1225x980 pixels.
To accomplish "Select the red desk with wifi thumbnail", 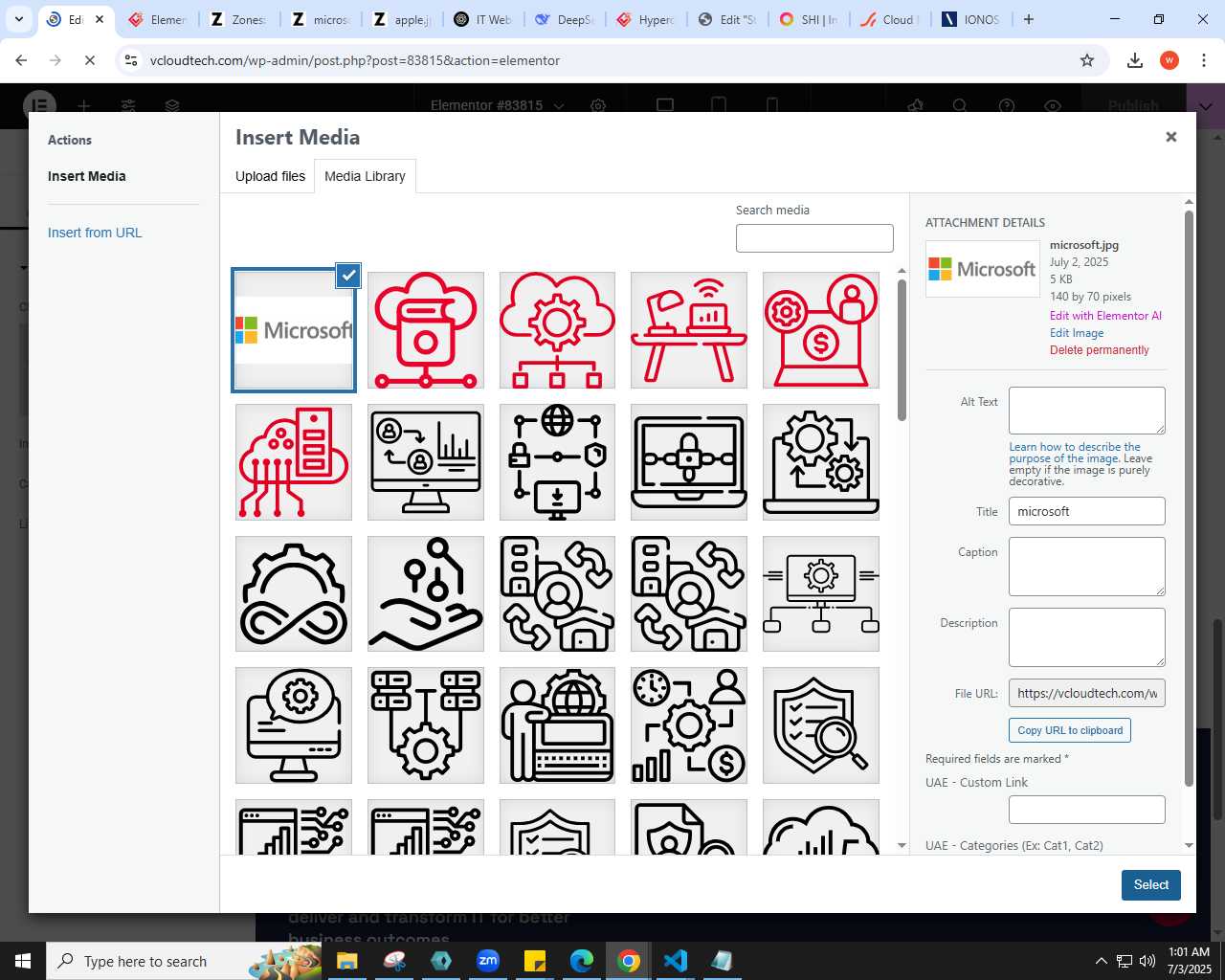I will click(x=689, y=330).
